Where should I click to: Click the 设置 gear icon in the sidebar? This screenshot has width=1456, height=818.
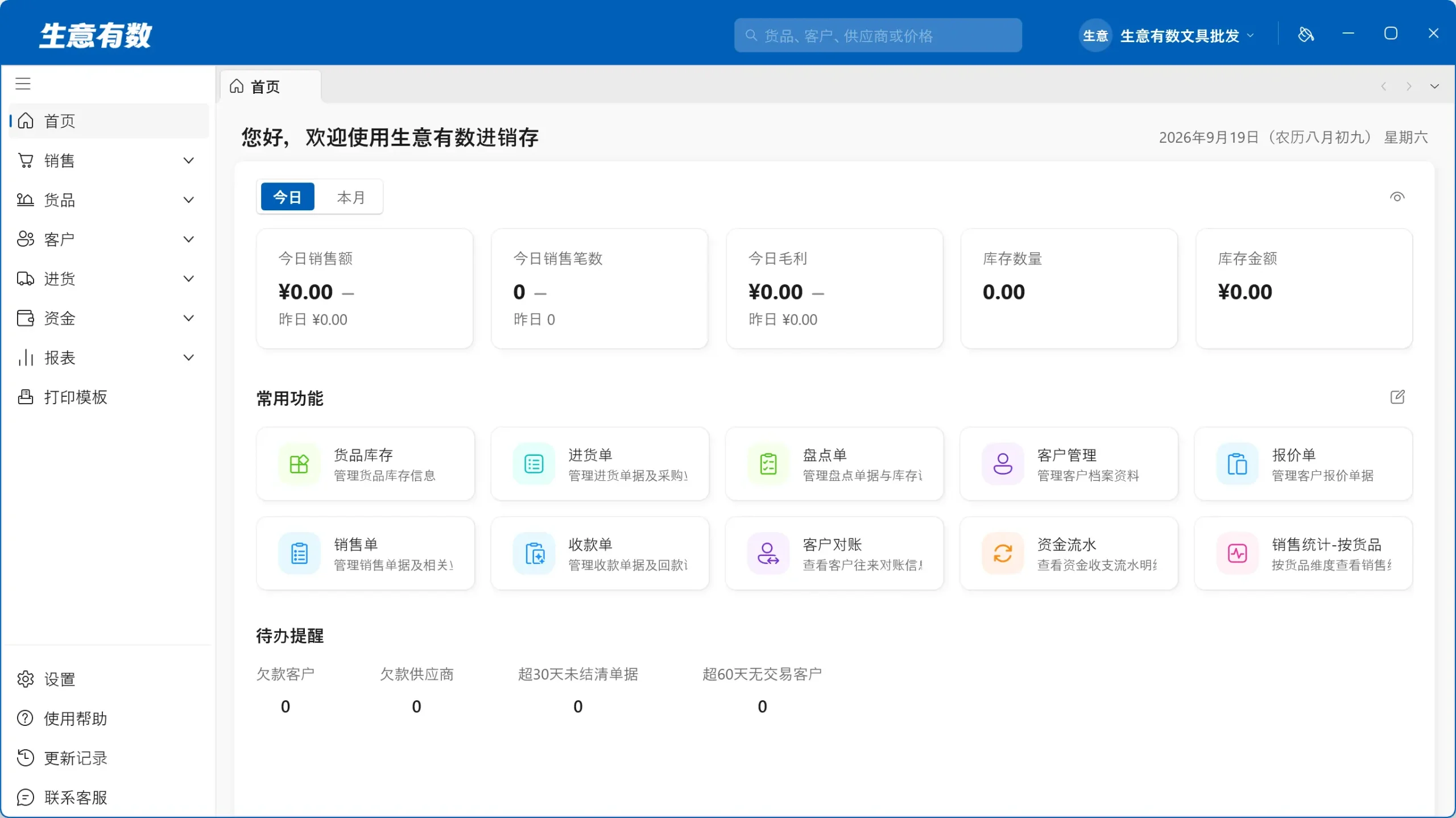coord(25,679)
